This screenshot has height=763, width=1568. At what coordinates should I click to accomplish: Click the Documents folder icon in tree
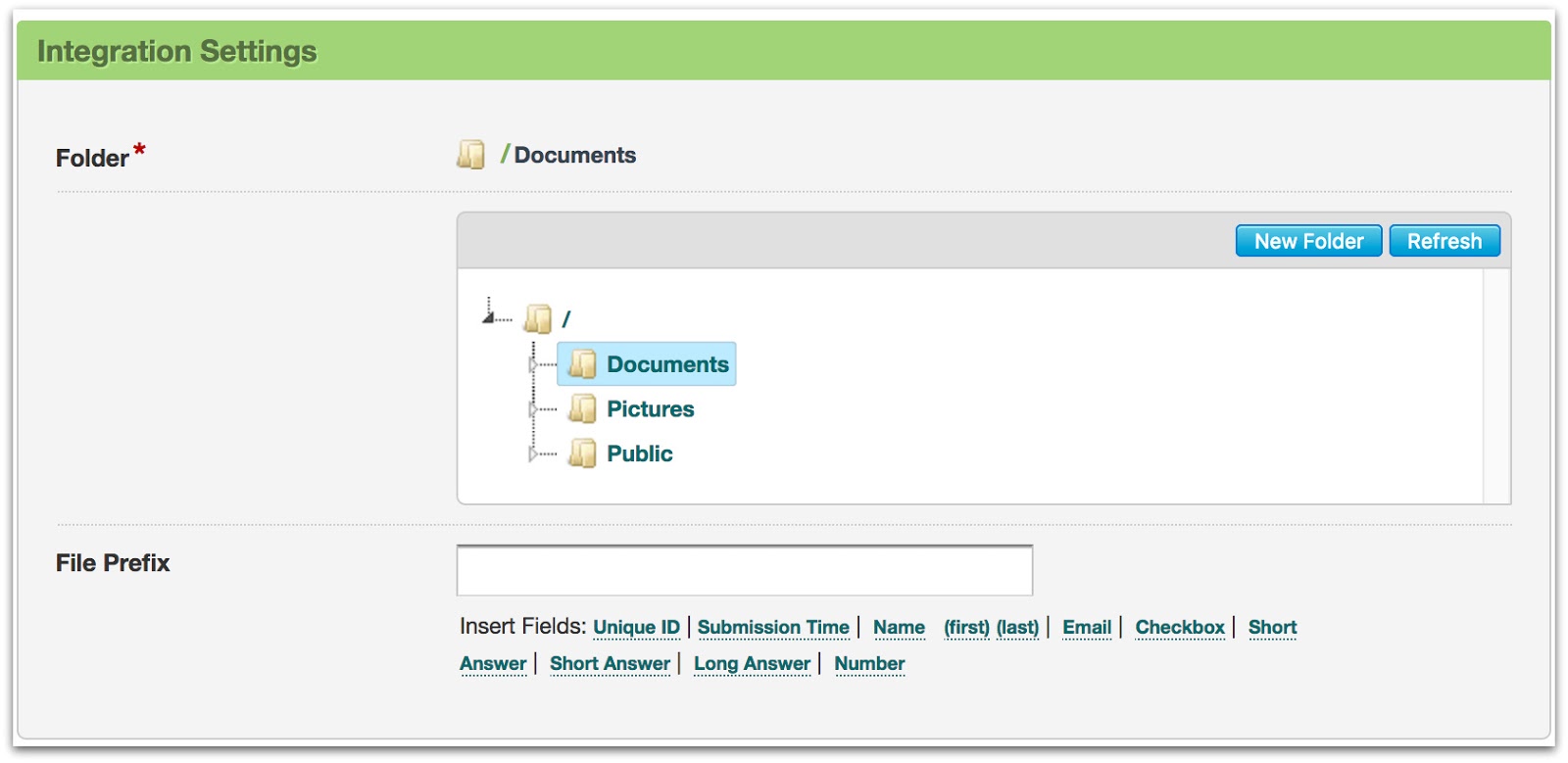coord(582,364)
